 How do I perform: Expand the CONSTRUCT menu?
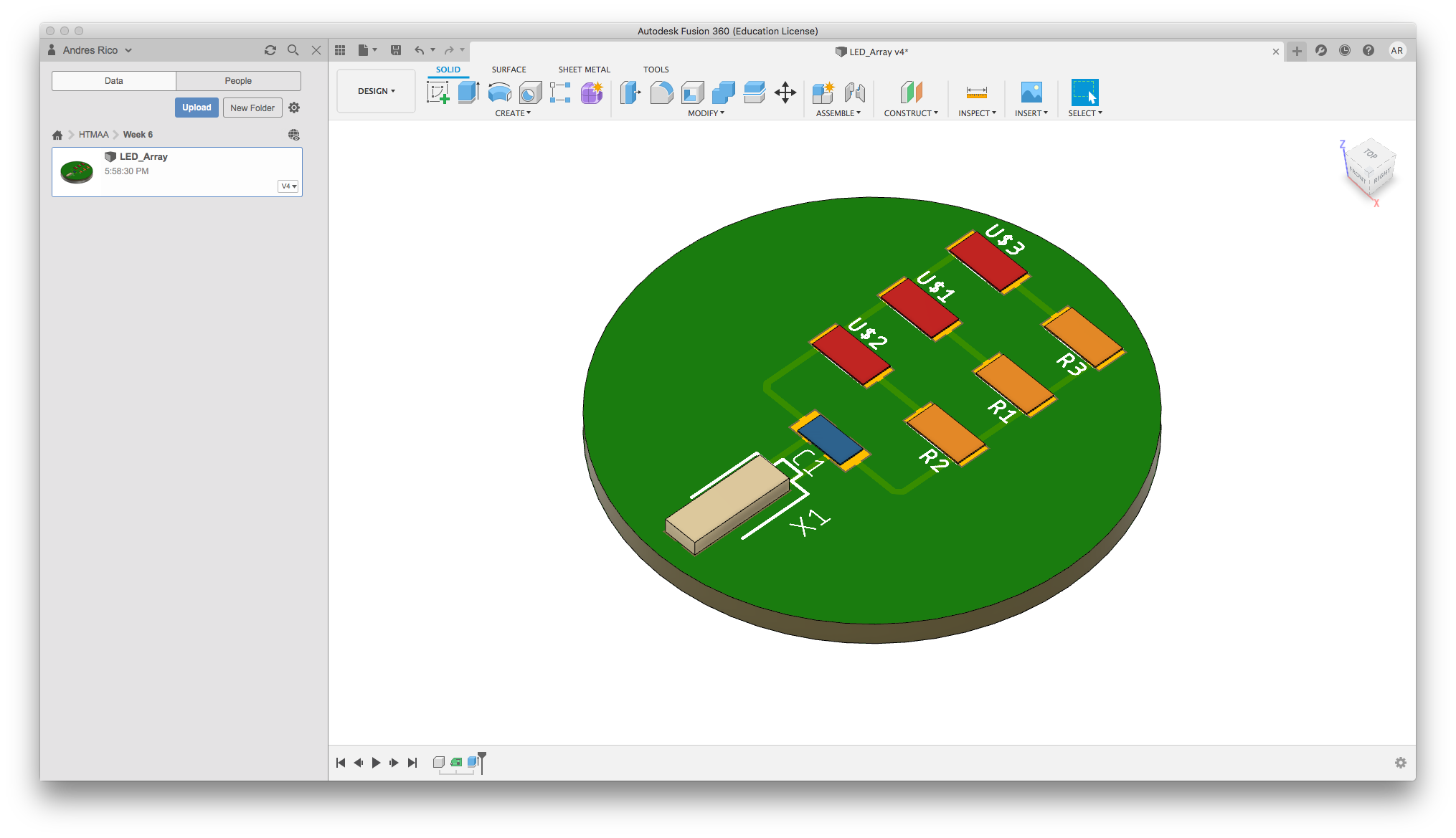[x=911, y=113]
